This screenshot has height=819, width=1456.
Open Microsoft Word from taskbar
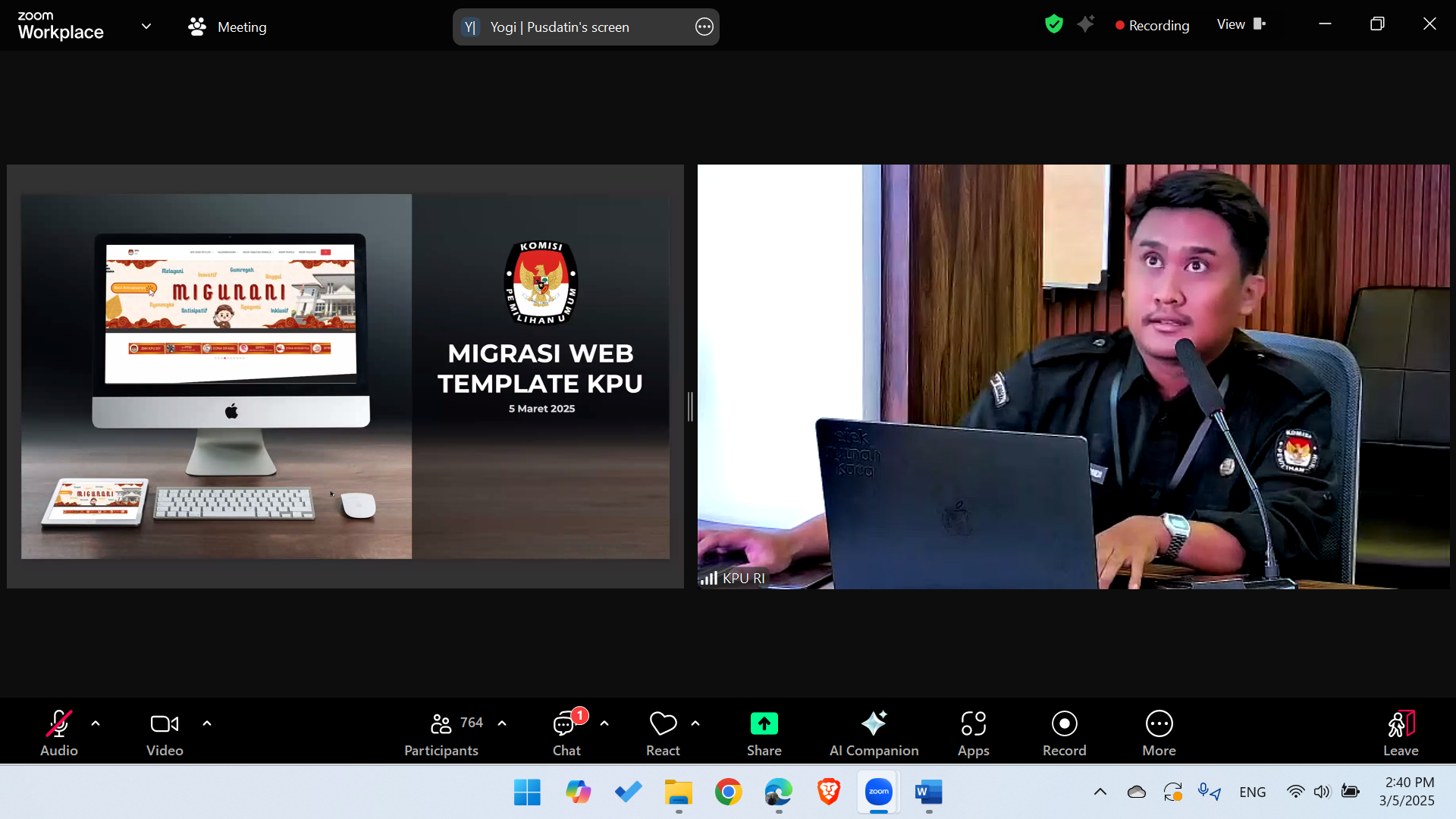[x=928, y=792]
